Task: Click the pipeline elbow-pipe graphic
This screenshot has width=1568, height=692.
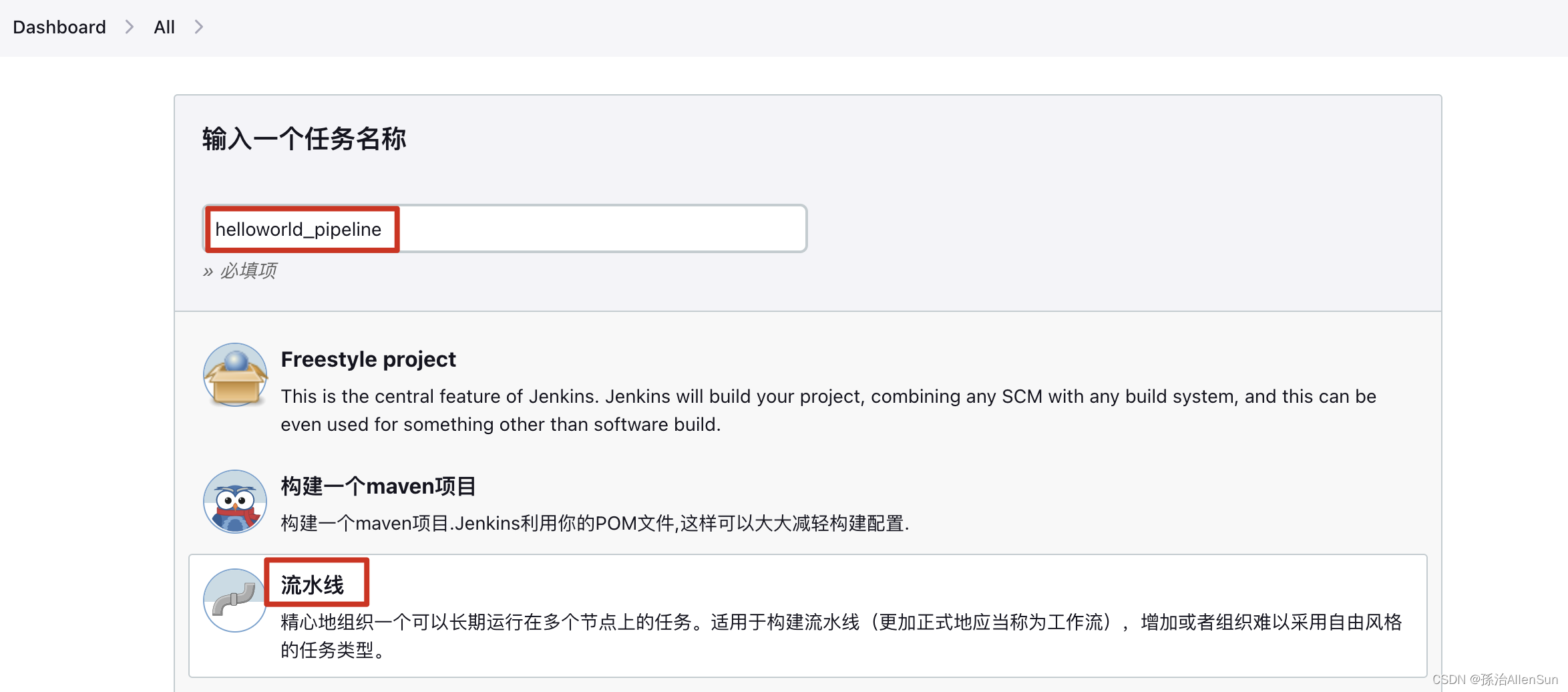Action: pyautogui.click(x=234, y=601)
